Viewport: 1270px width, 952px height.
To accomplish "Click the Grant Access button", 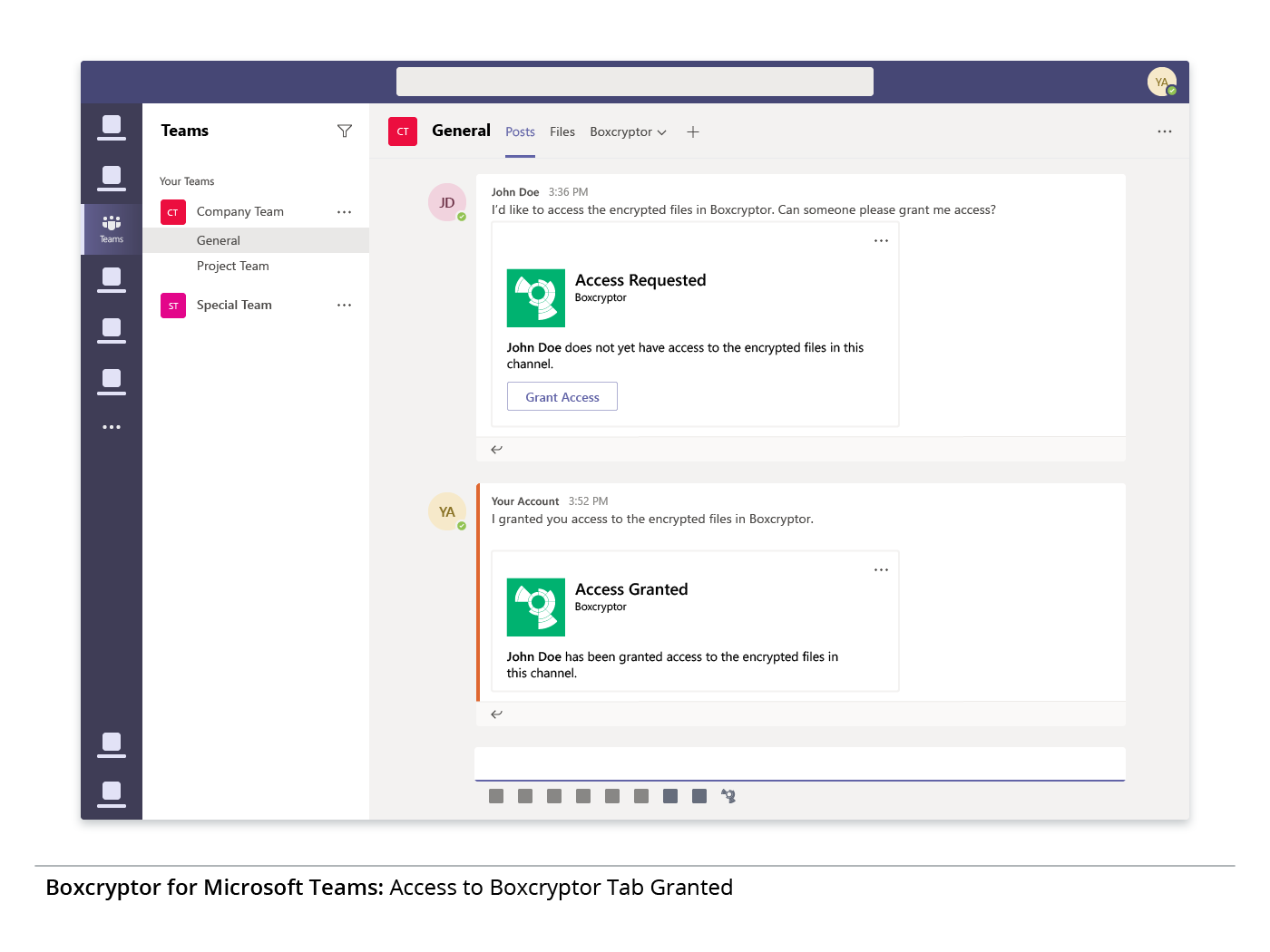I will 562,396.
